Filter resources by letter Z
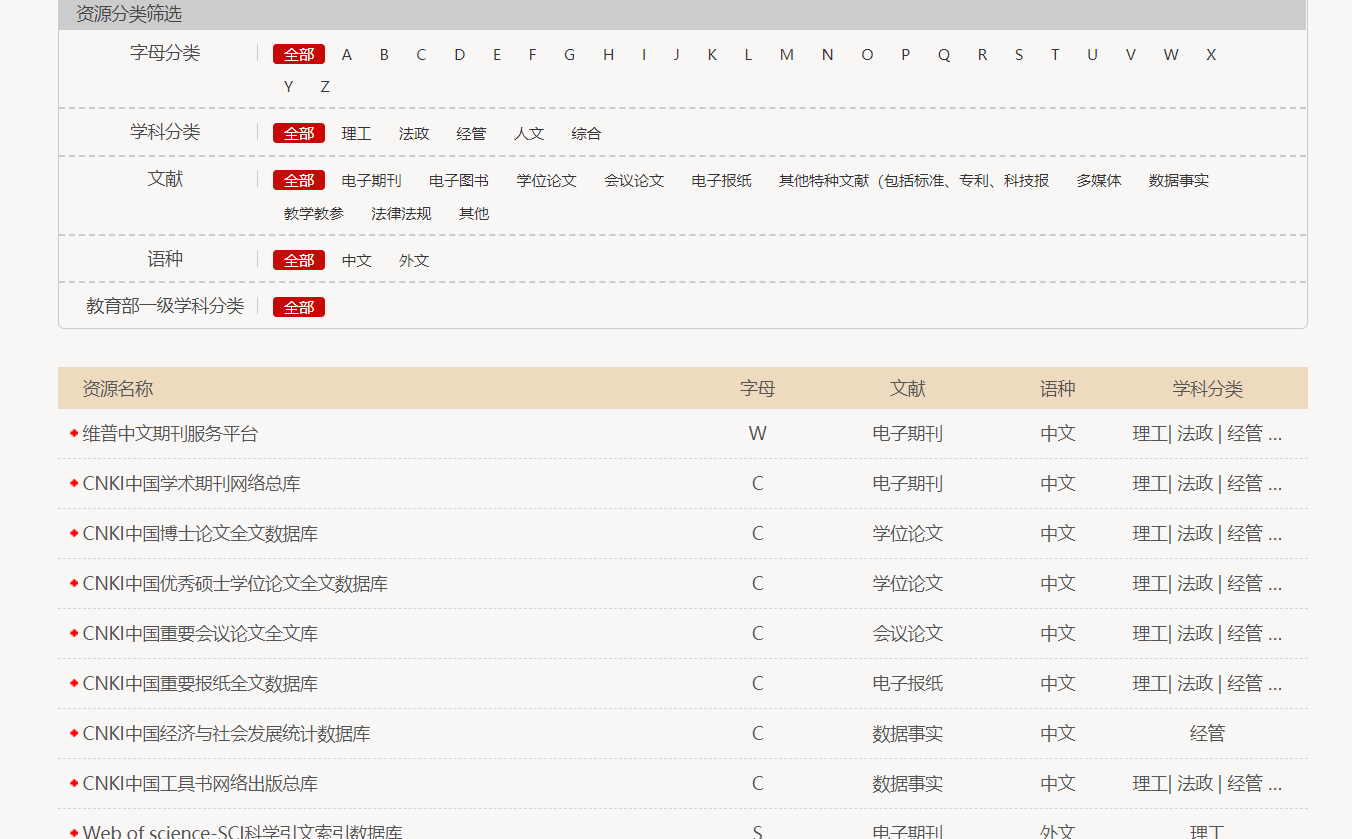Screen dimensions: 1352x839 click(325, 87)
